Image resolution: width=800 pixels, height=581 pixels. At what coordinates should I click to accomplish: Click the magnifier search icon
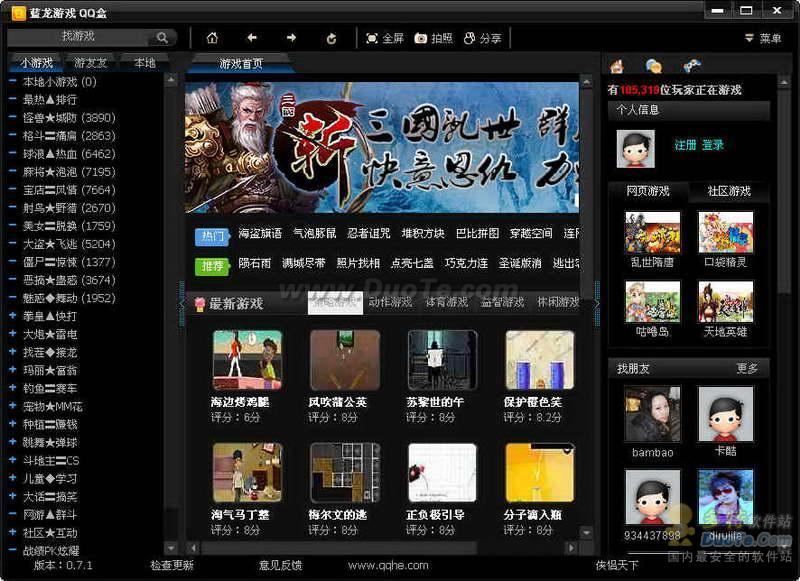pos(162,37)
